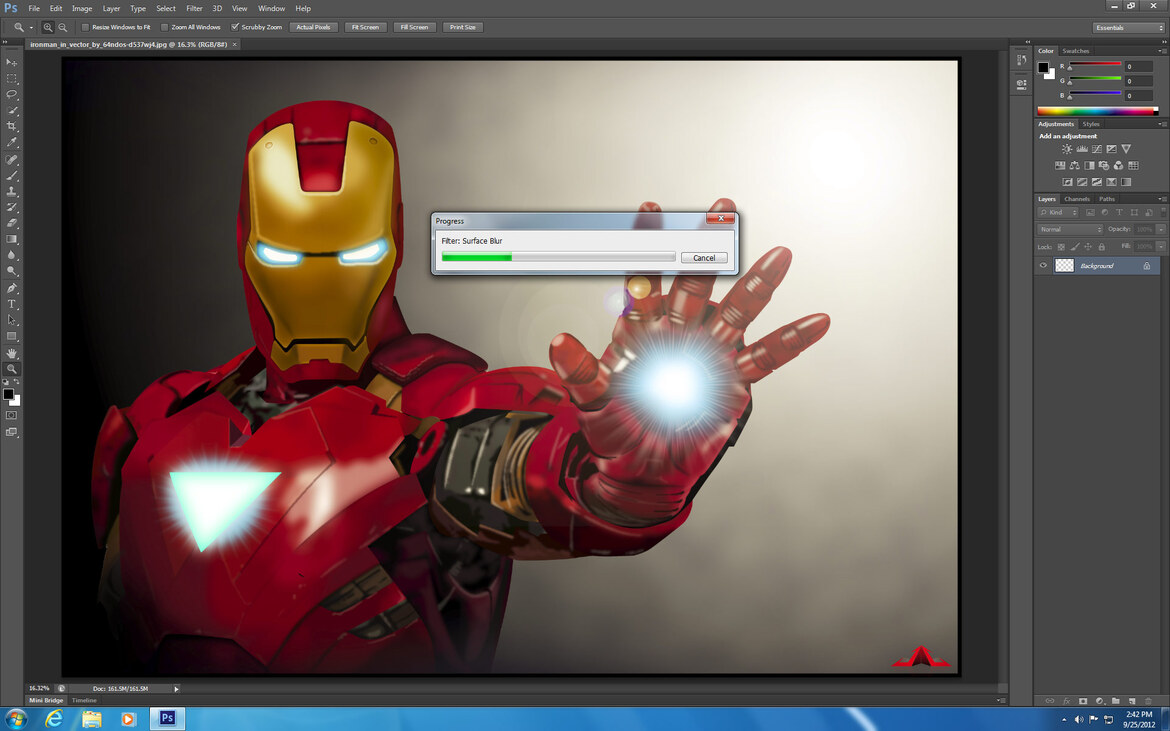
Task: Hide the Background layer with eye icon
Action: [1043, 266]
